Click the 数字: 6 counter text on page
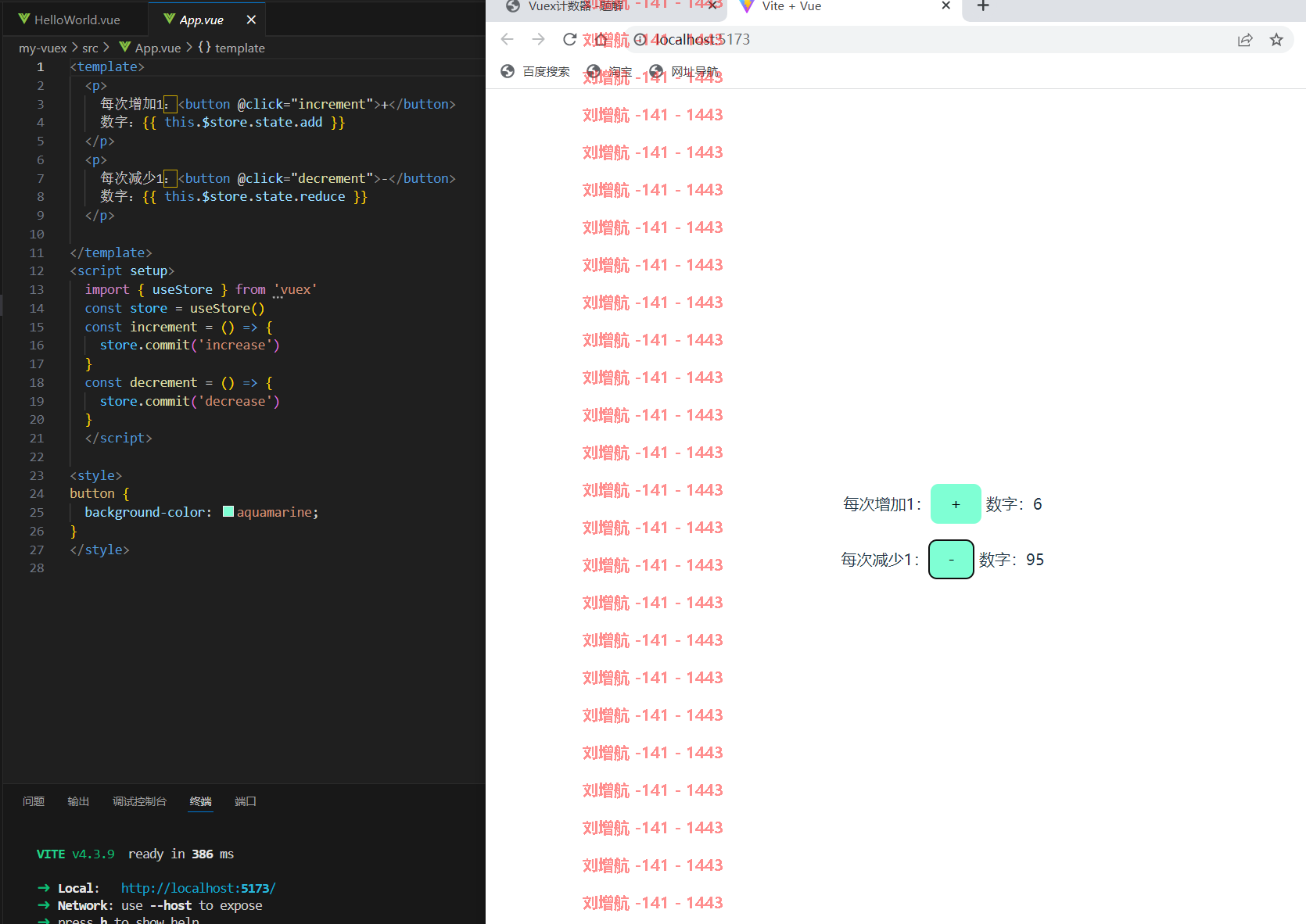The height and width of the screenshot is (924, 1306). tap(1014, 504)
